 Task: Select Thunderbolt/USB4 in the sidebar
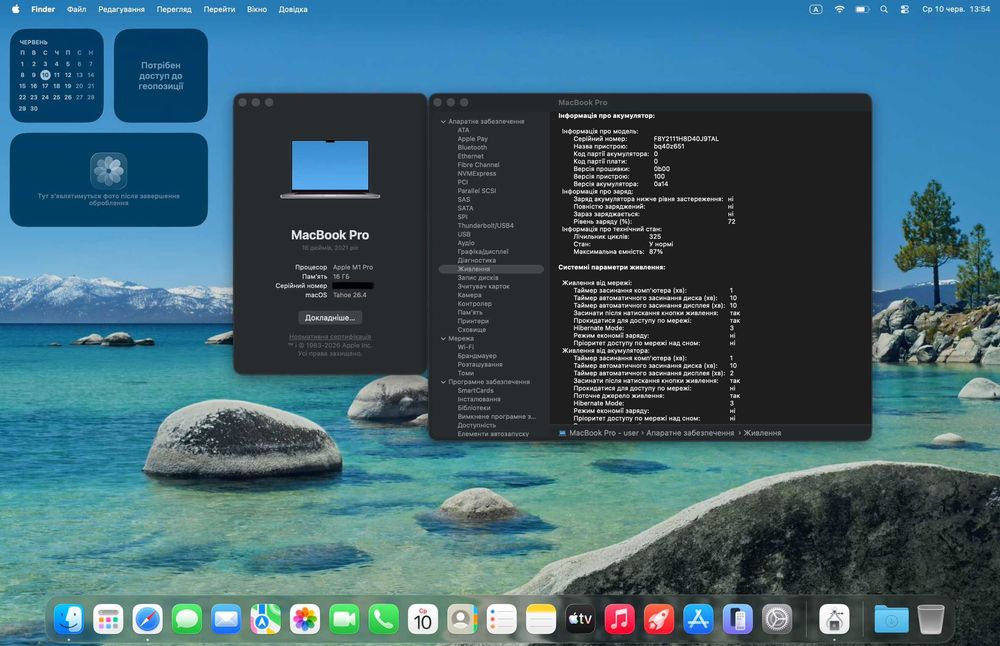pos(485,226)
